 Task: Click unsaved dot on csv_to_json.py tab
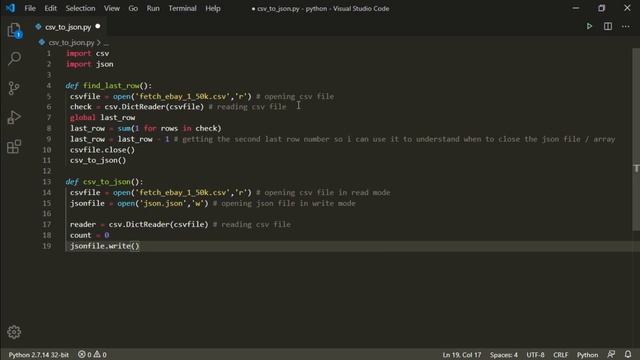[98, 27]
